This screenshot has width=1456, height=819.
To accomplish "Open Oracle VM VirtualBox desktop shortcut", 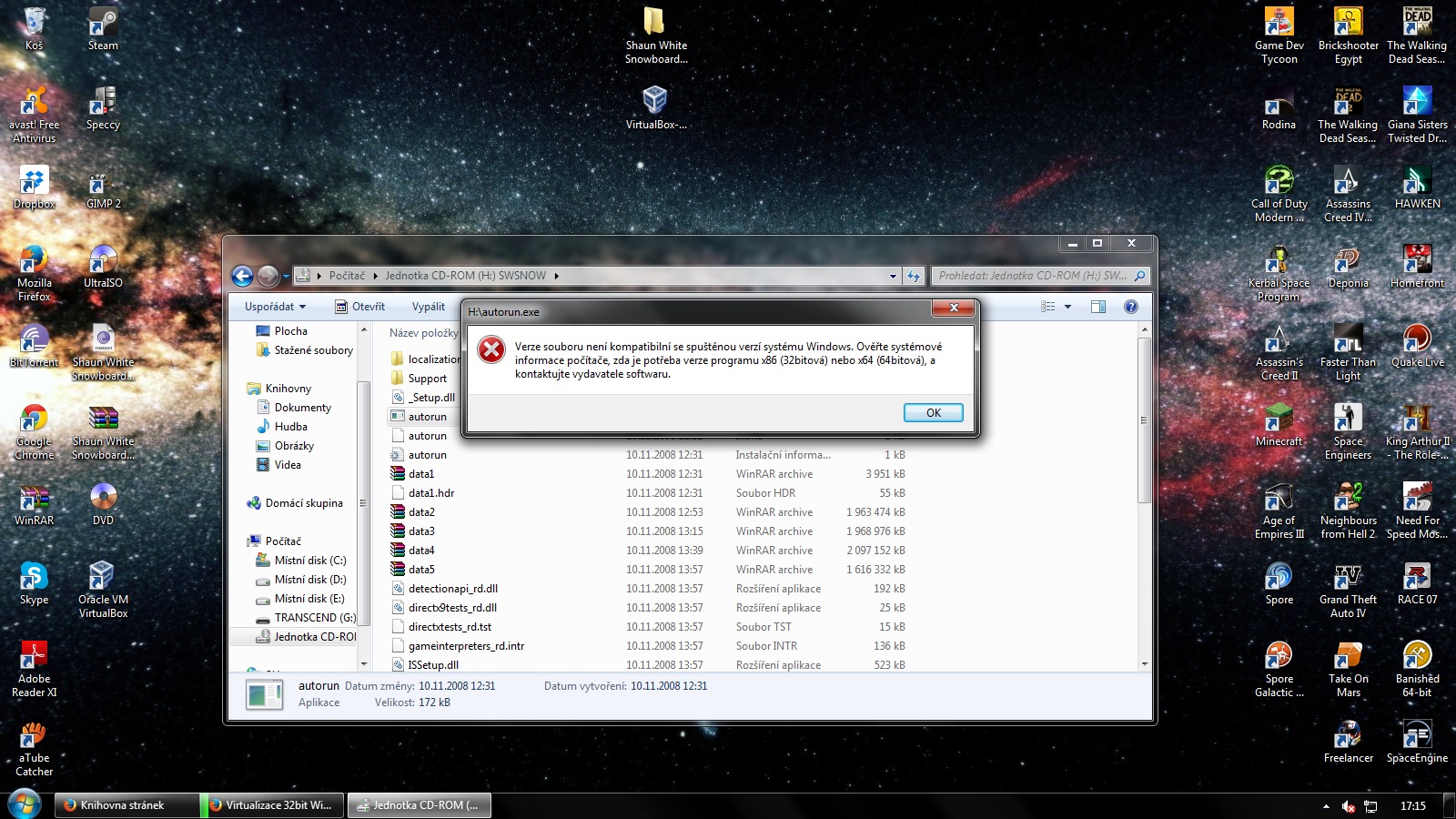I will [x=103, y=590].
